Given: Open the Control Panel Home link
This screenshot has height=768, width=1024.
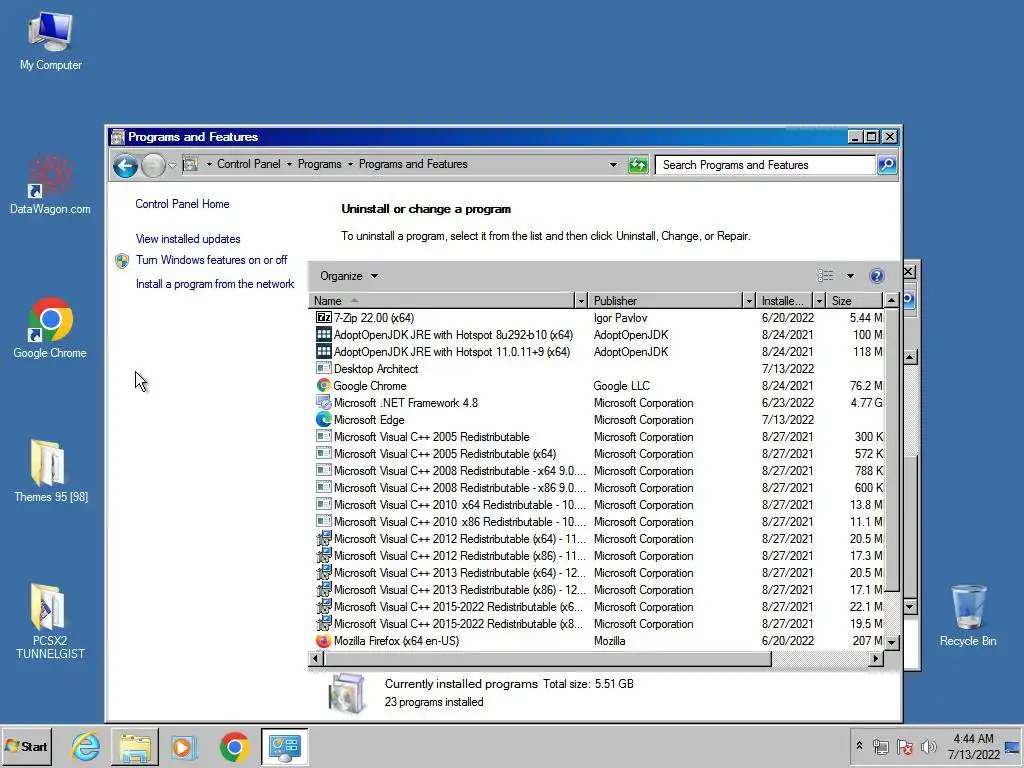Looking at the screenshot, I should tap(182, 204).
